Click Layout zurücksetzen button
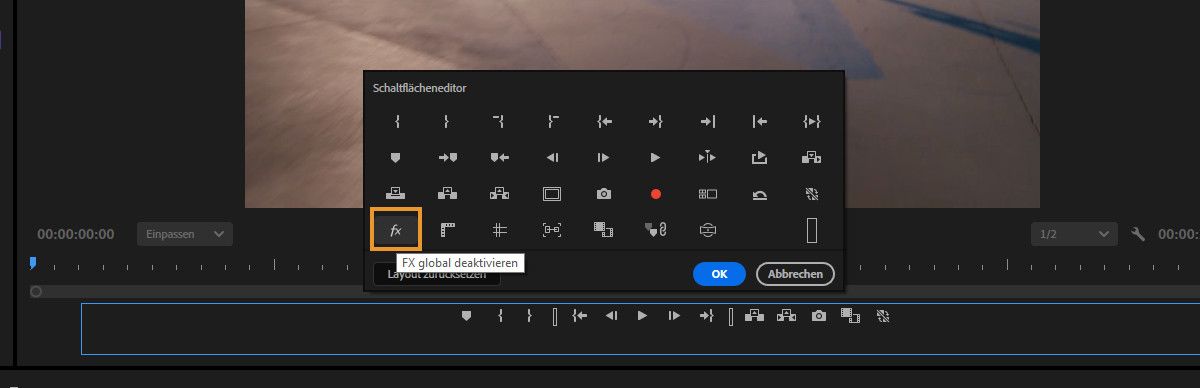Viewport: 1200px width, 388px height. (x=436, y=275)
